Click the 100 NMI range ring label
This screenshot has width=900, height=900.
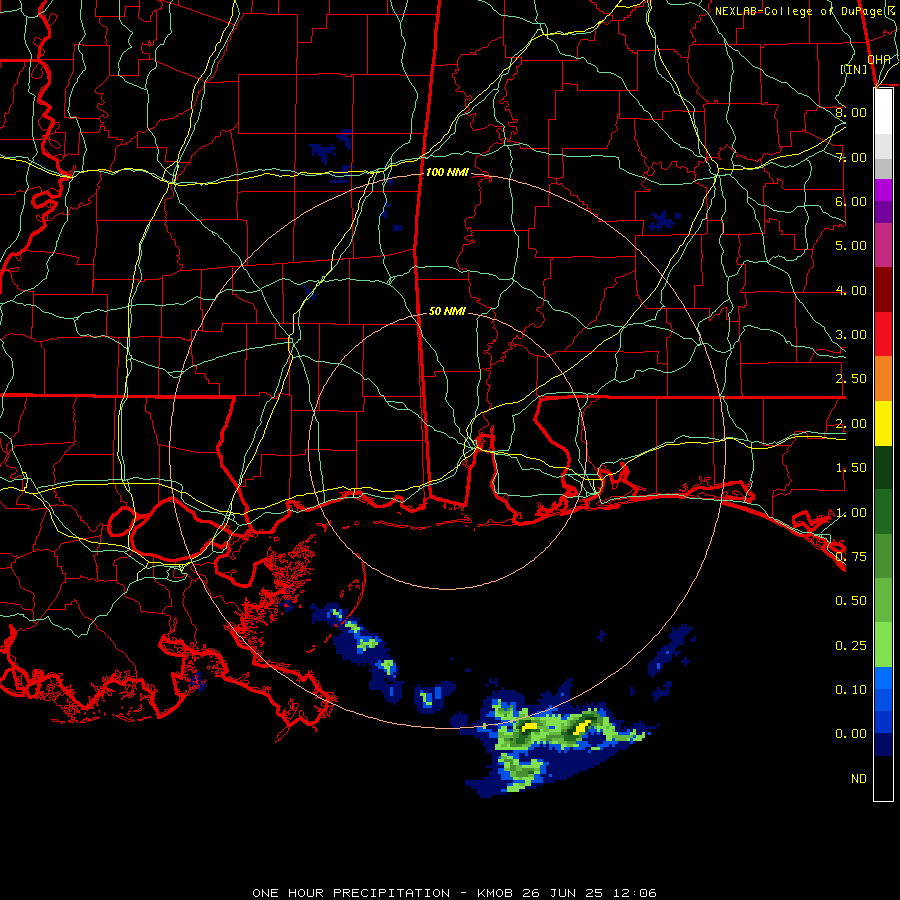click(x=447, y=172)
